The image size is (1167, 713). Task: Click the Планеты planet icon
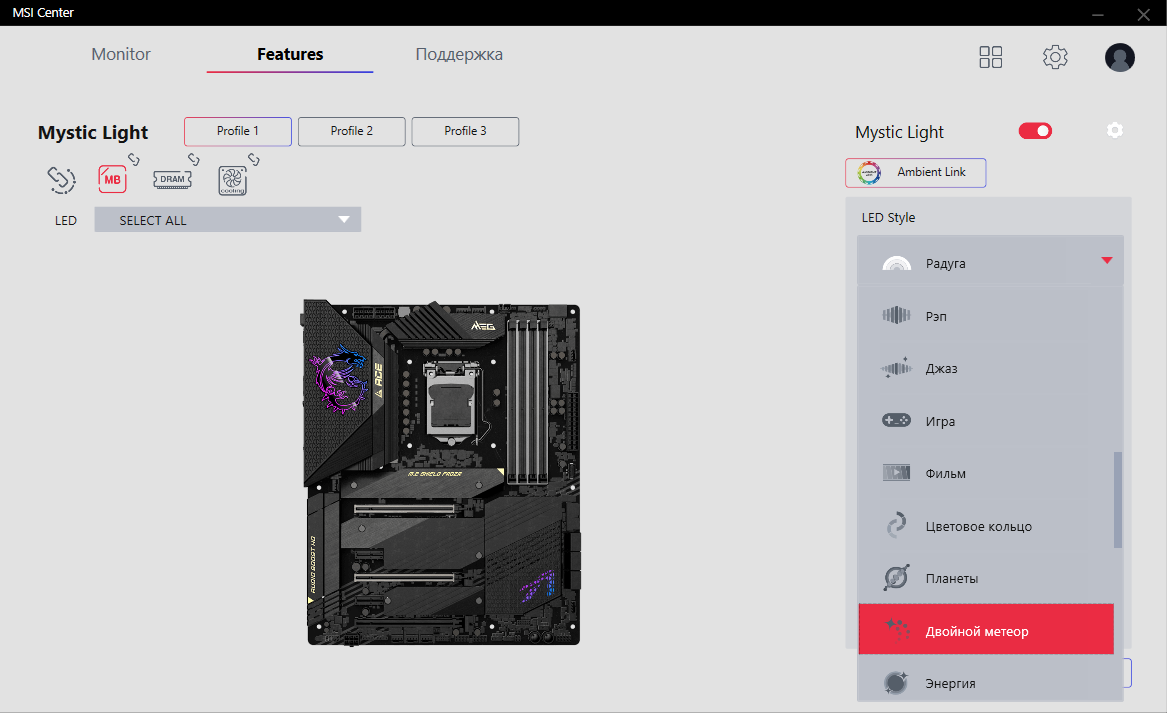coord(896,577)
